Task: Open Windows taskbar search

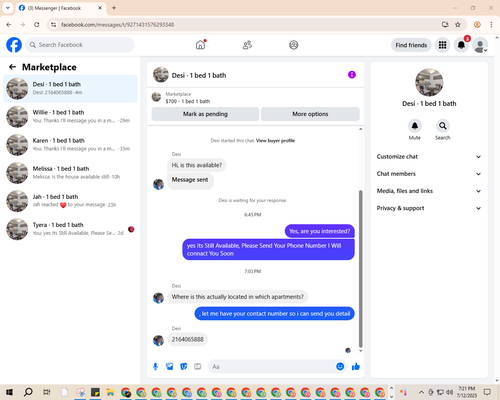Action: (x=28, y=392)
